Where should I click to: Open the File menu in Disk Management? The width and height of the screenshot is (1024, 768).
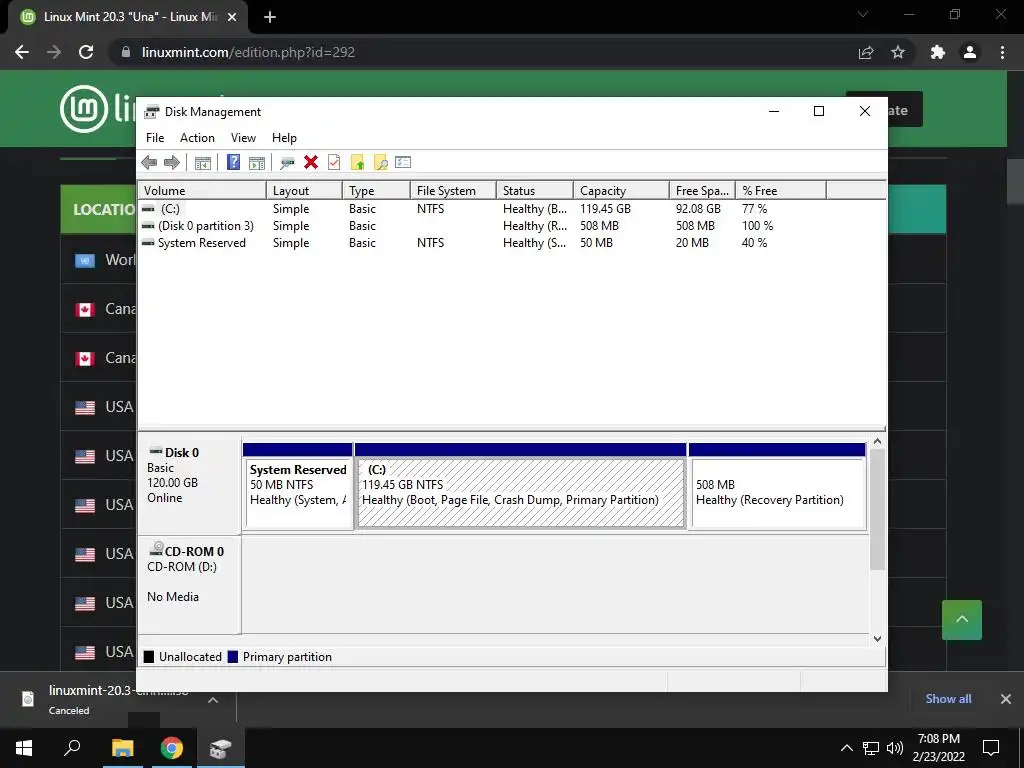pyautogui.click(x=155, y=138)
